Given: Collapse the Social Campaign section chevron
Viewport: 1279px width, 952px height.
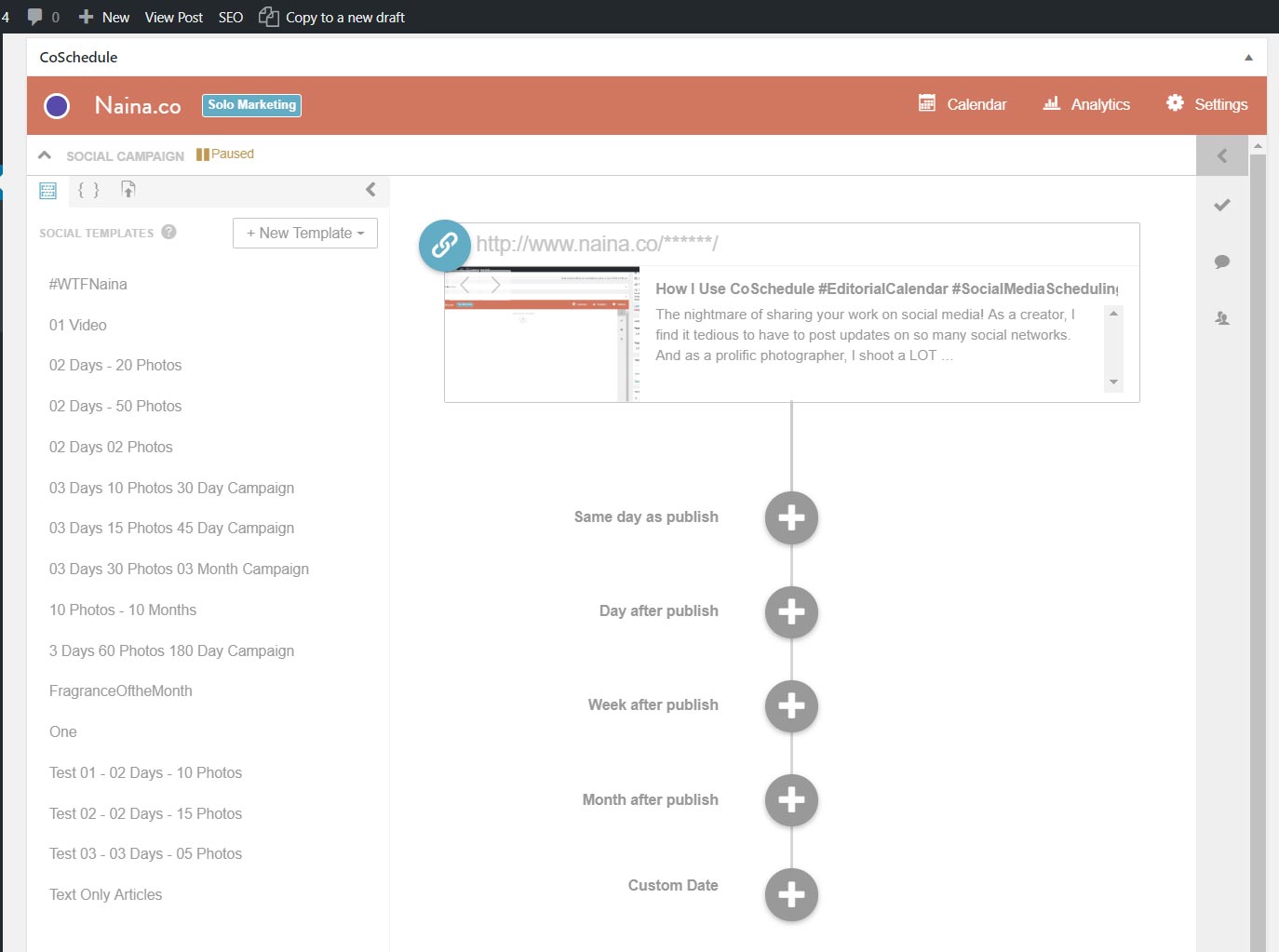Looking at the screenshot, I should 44,155.
